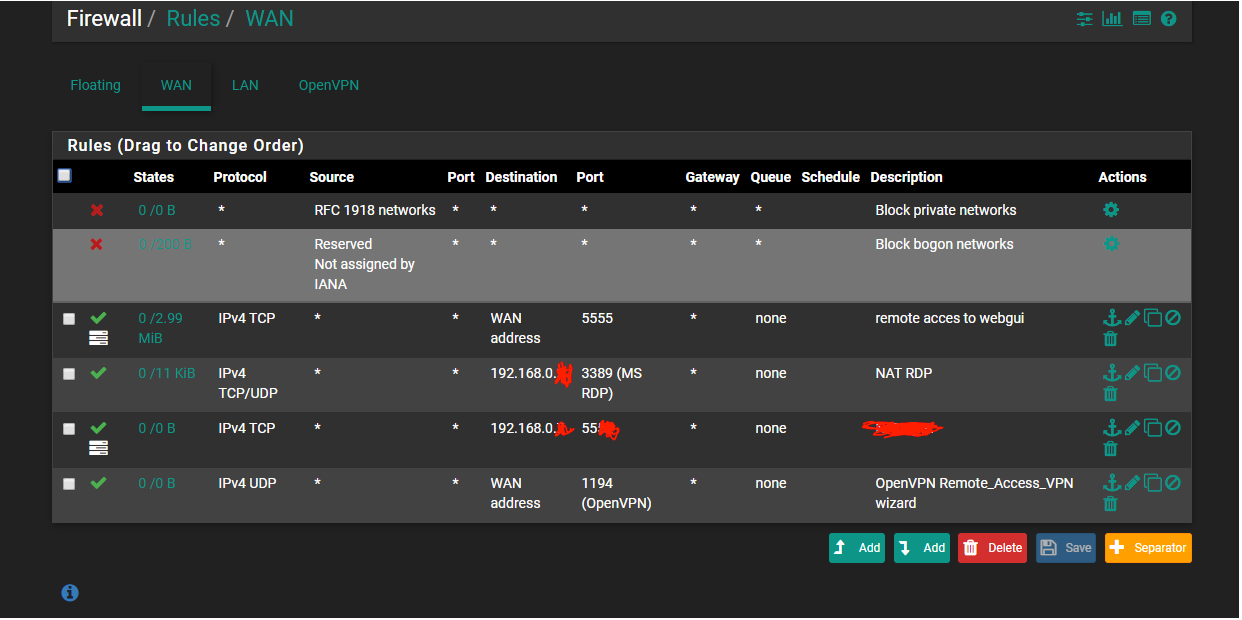Screen dimensions: 1242x620
Task: Open the OpenVPN tab
Action: click(x=329, y=85)
